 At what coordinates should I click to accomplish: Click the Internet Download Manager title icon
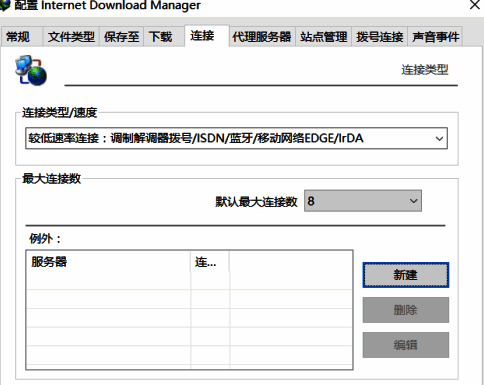pos(5,5)
